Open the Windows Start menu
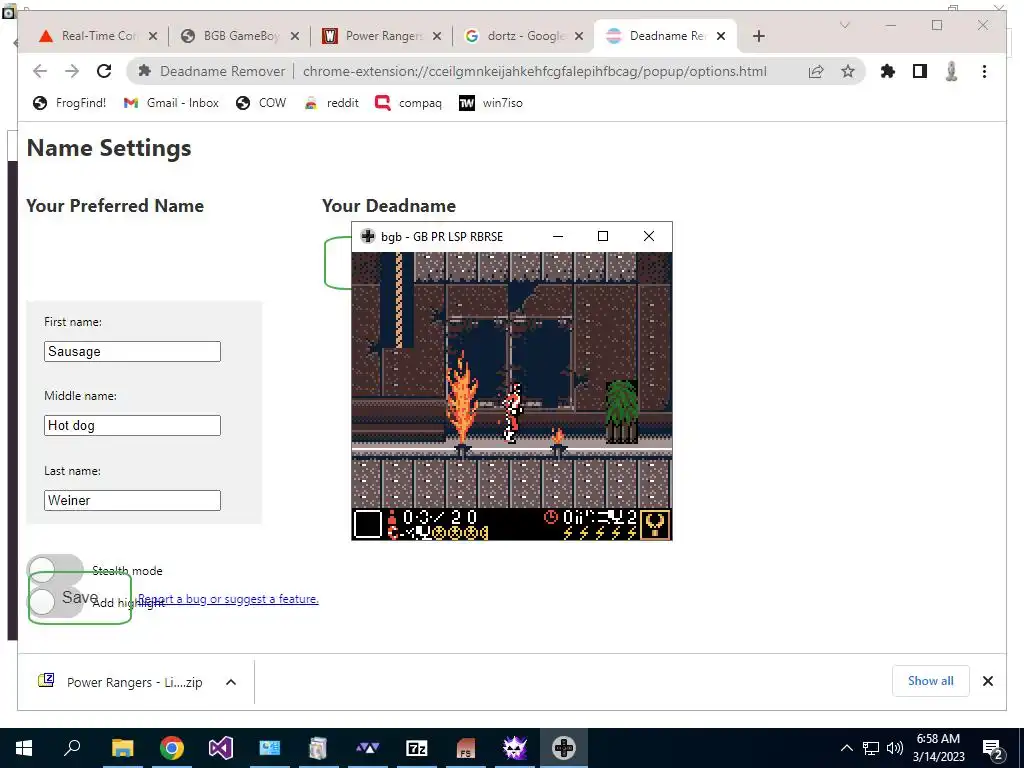The image size is (1024, 768). [24, 748]
